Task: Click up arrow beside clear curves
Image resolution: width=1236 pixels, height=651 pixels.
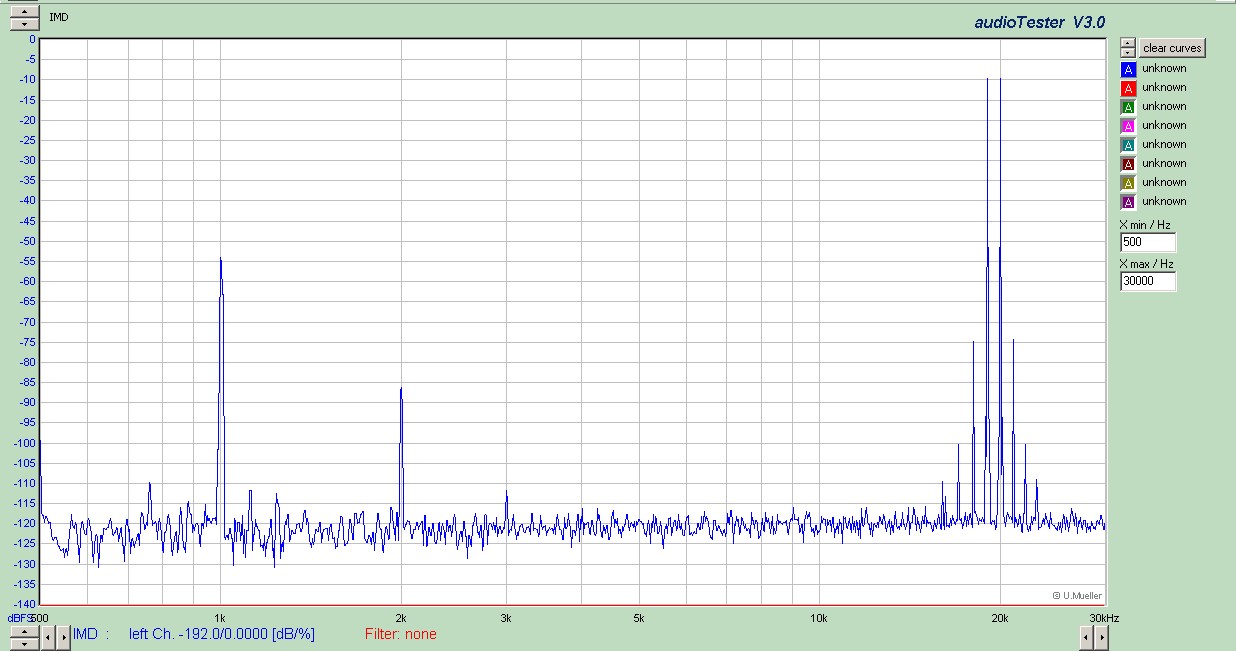Action: point(1128,43)
